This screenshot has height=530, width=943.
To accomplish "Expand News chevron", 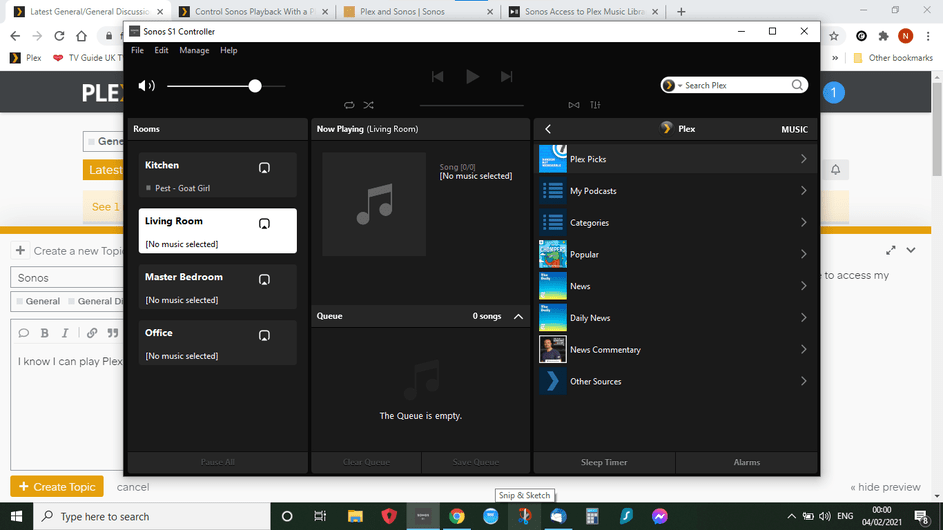I will click(803, 286).
